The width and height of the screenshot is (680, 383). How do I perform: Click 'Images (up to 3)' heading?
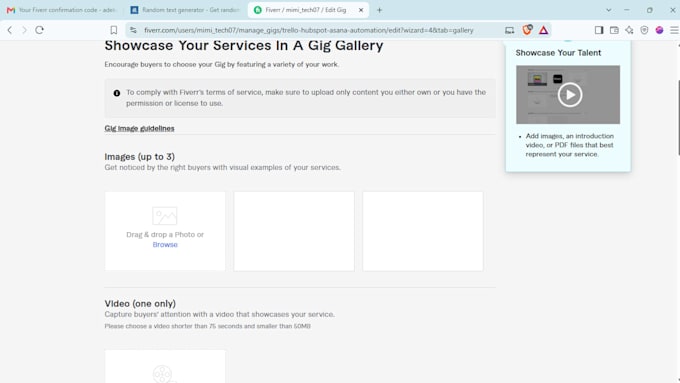[x=140, y=157]
